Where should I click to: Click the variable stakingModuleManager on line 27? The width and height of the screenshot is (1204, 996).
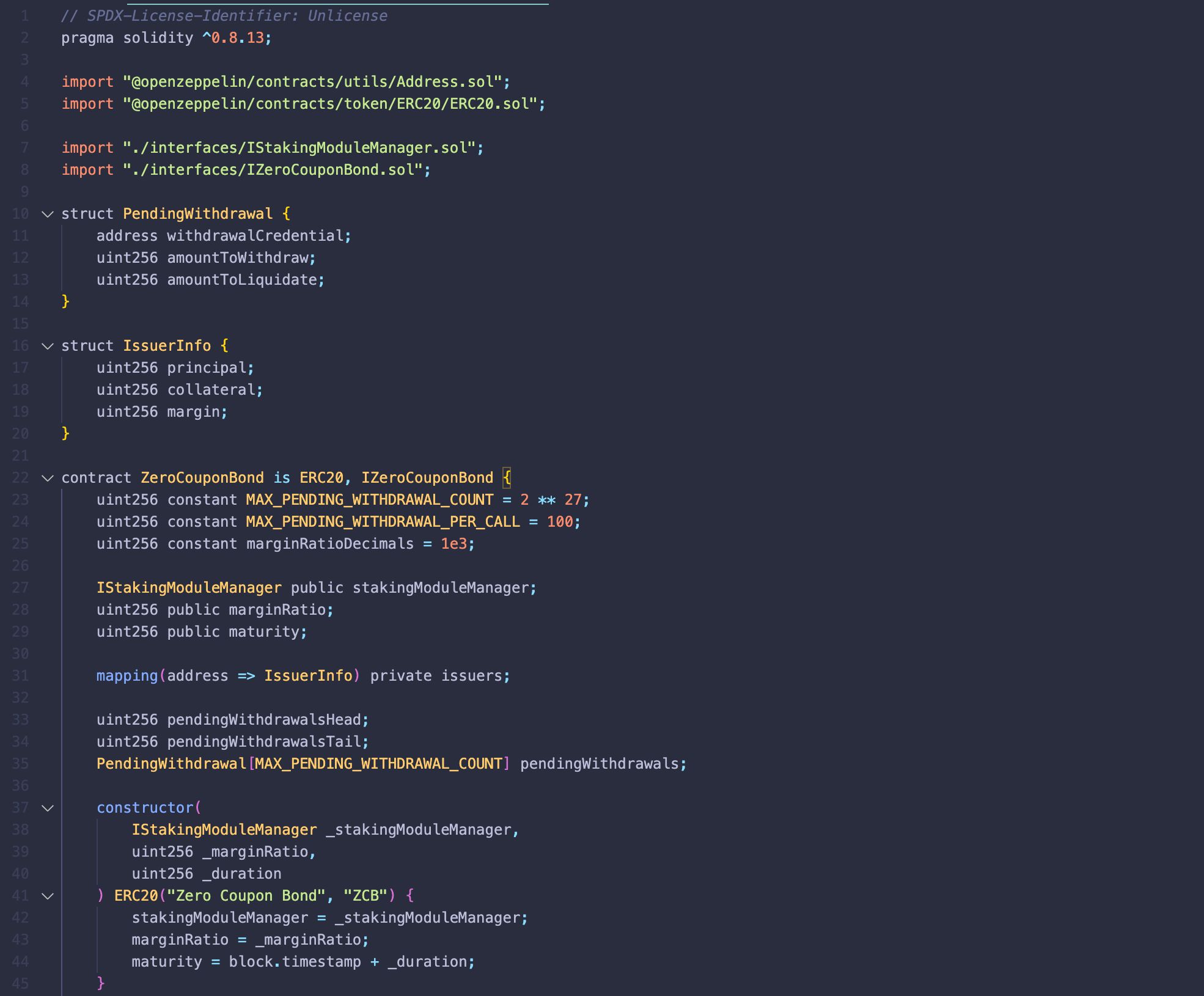(x=441, y=588)
